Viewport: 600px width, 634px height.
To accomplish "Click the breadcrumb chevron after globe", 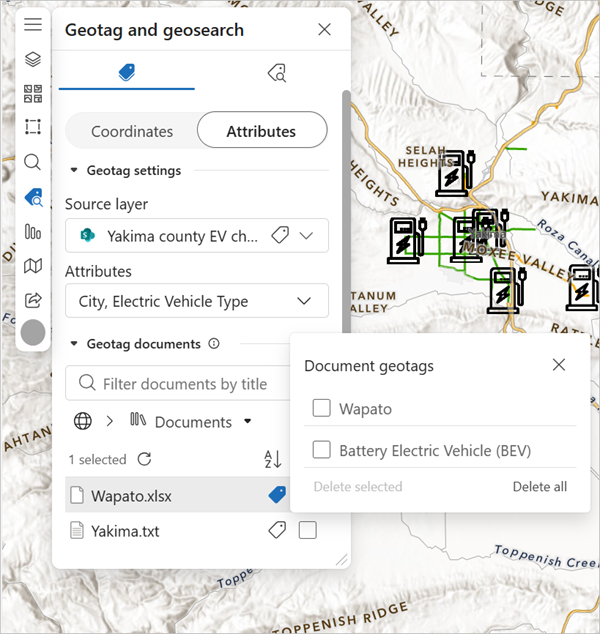I will (x=110, y=421).
